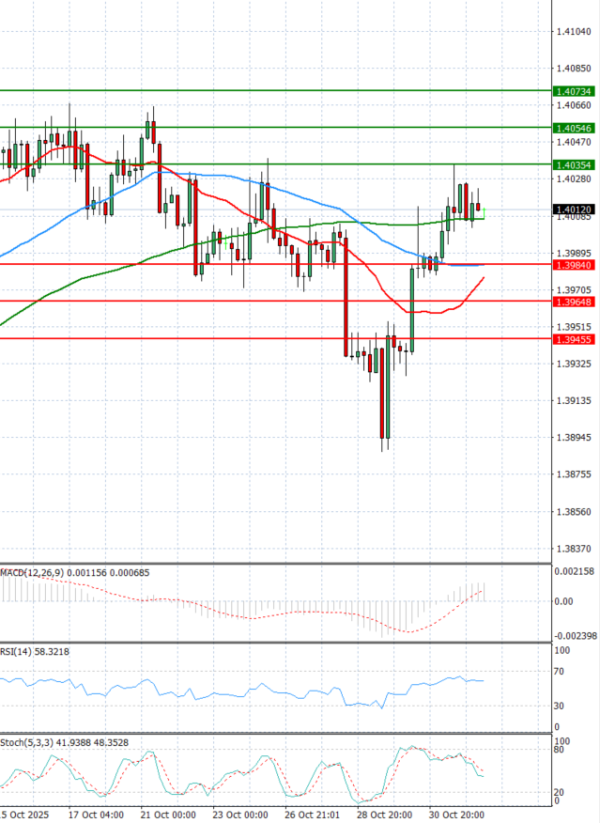The image size is (600, 823).
Task: Click the MACD histogram zero level label 0.00
Action: [562, 601]
